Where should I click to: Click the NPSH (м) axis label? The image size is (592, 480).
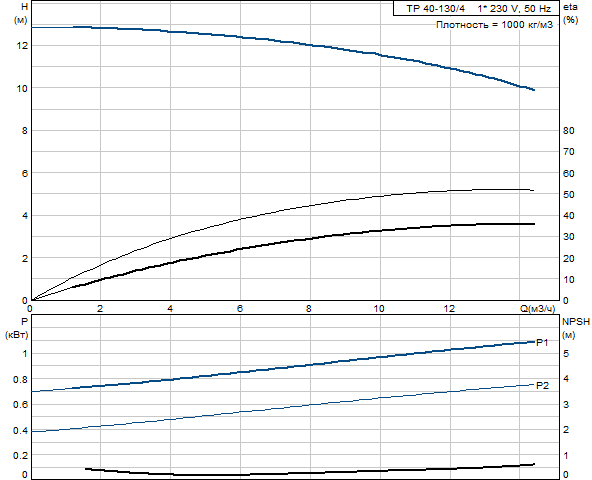click(576, 328)
